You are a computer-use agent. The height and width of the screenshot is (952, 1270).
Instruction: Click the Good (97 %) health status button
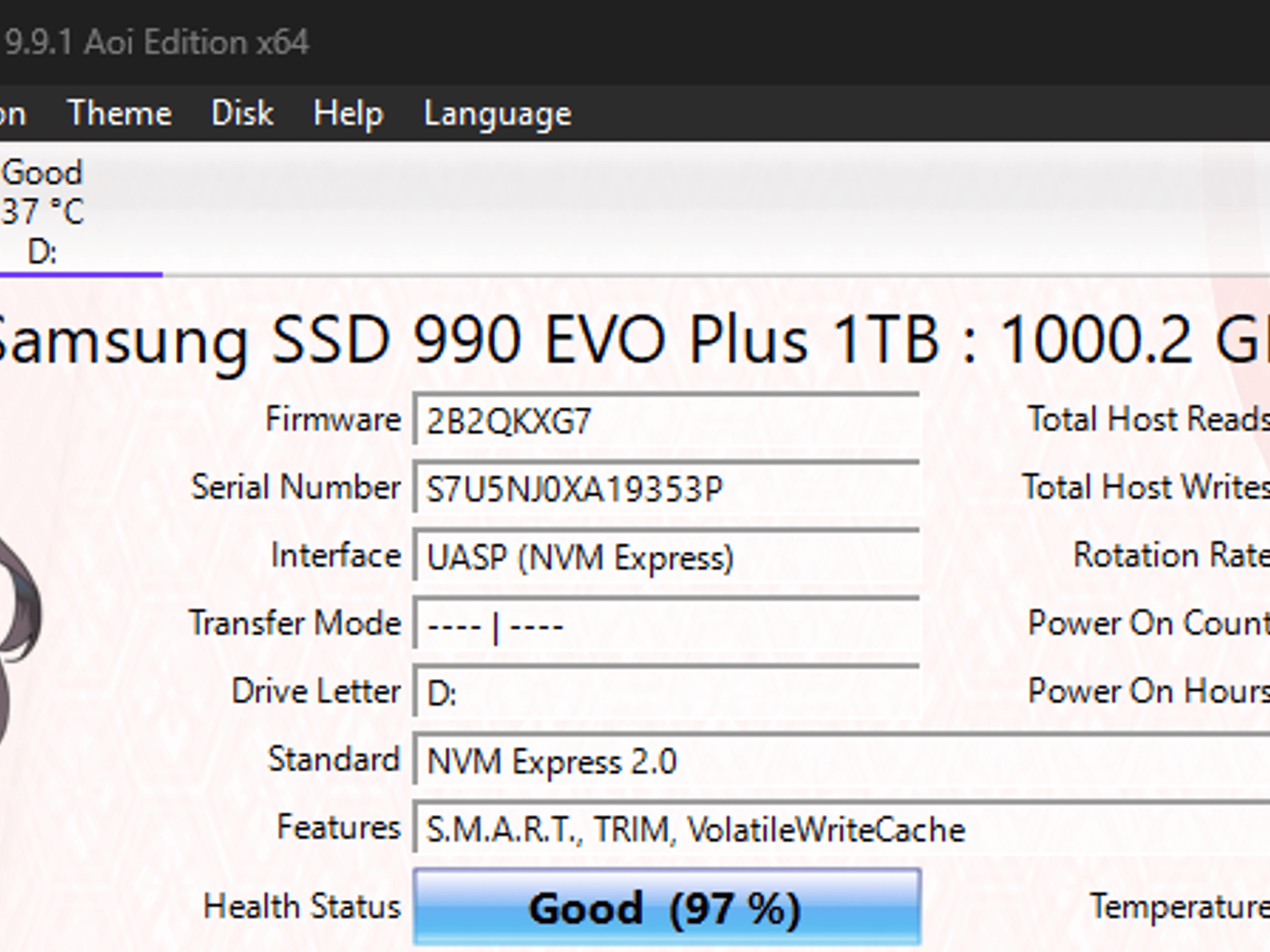tap(667, 908)
